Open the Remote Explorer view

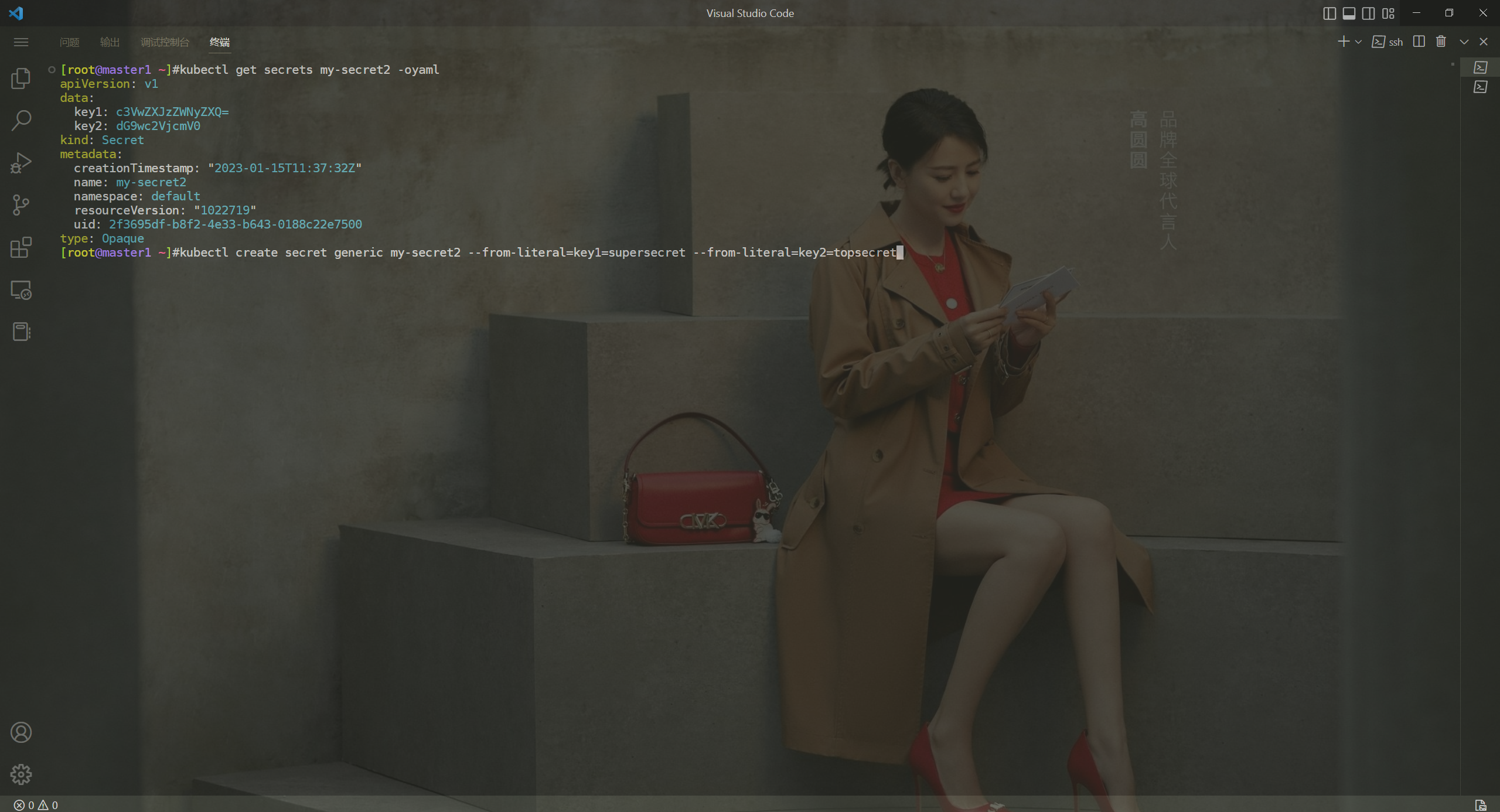[21, 290]
